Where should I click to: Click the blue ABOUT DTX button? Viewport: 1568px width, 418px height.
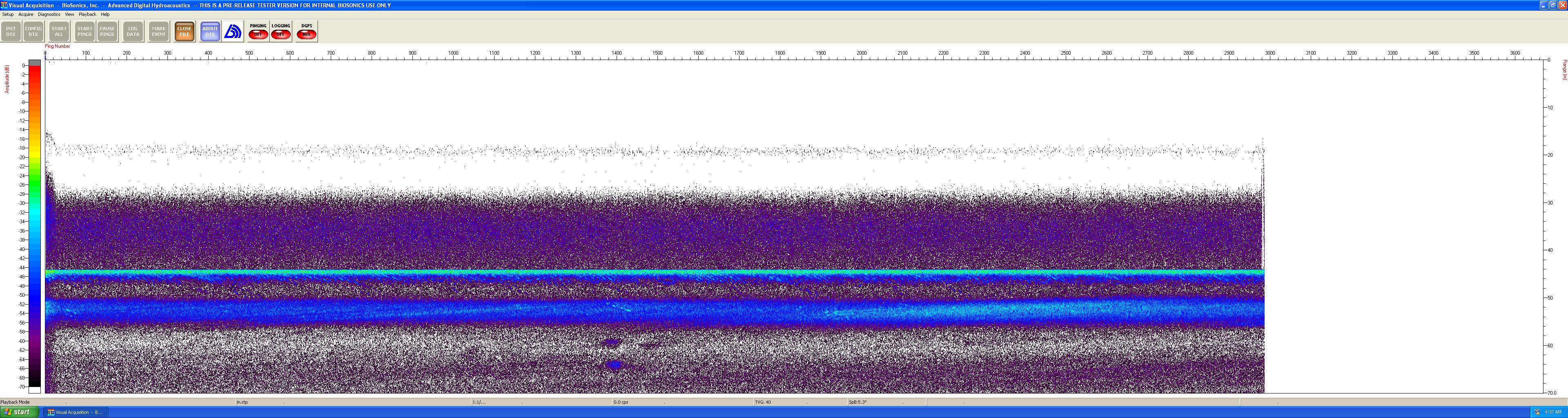tap(210, 32)
